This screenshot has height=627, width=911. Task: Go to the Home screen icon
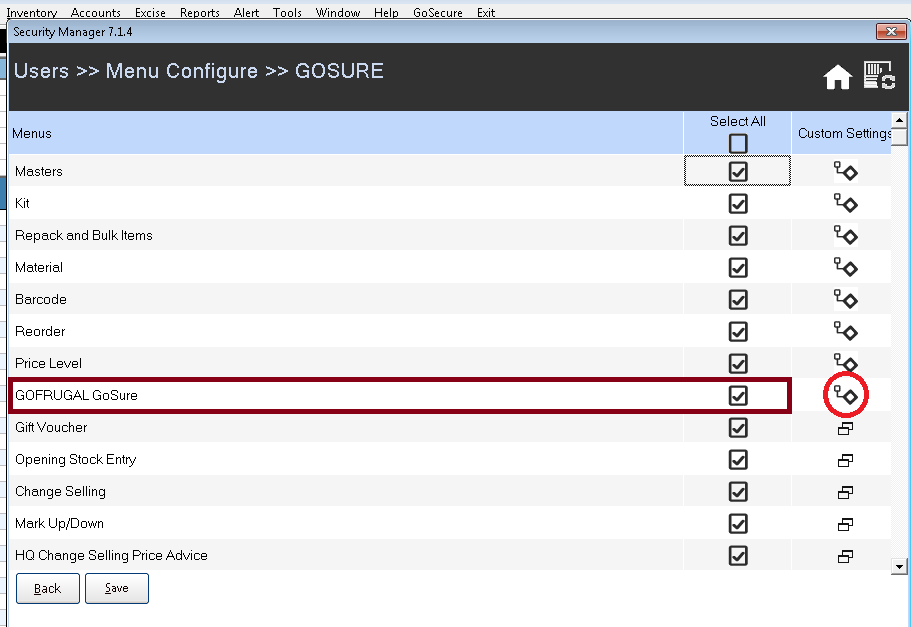[837, 77]
